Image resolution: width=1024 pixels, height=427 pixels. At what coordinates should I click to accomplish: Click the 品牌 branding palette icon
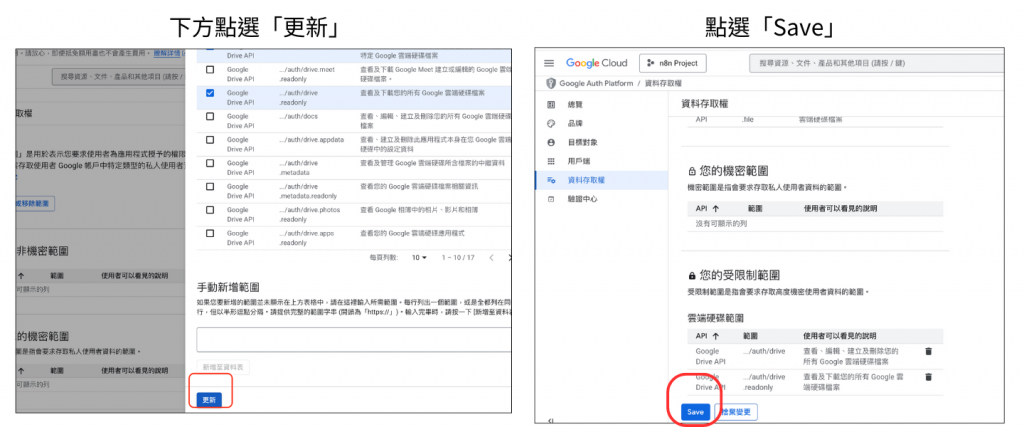[x=551, y=123]
